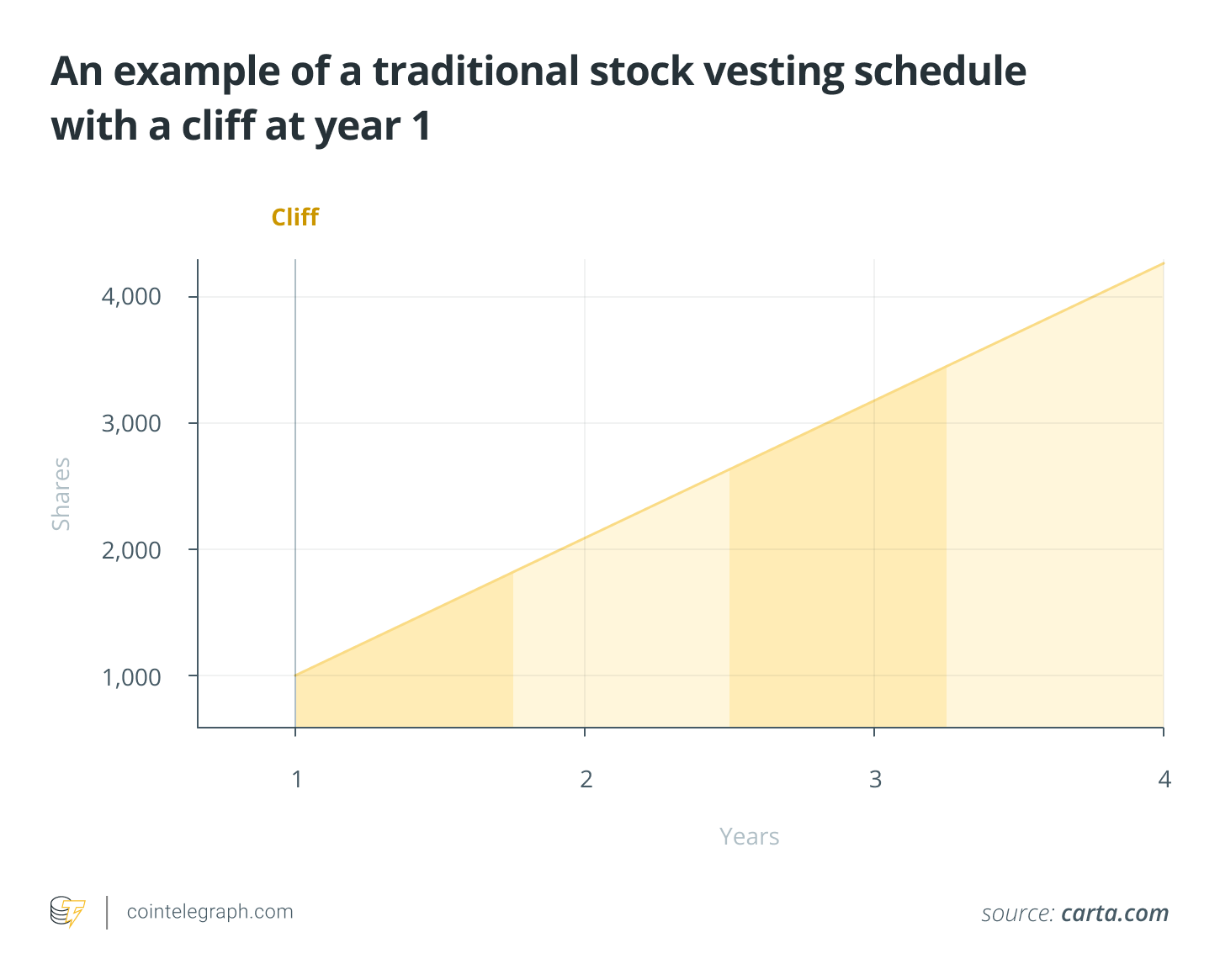This screenshot has width=1220, height=980.
Task: Select the 3,000 shares axis label
Action: (131, 423)
